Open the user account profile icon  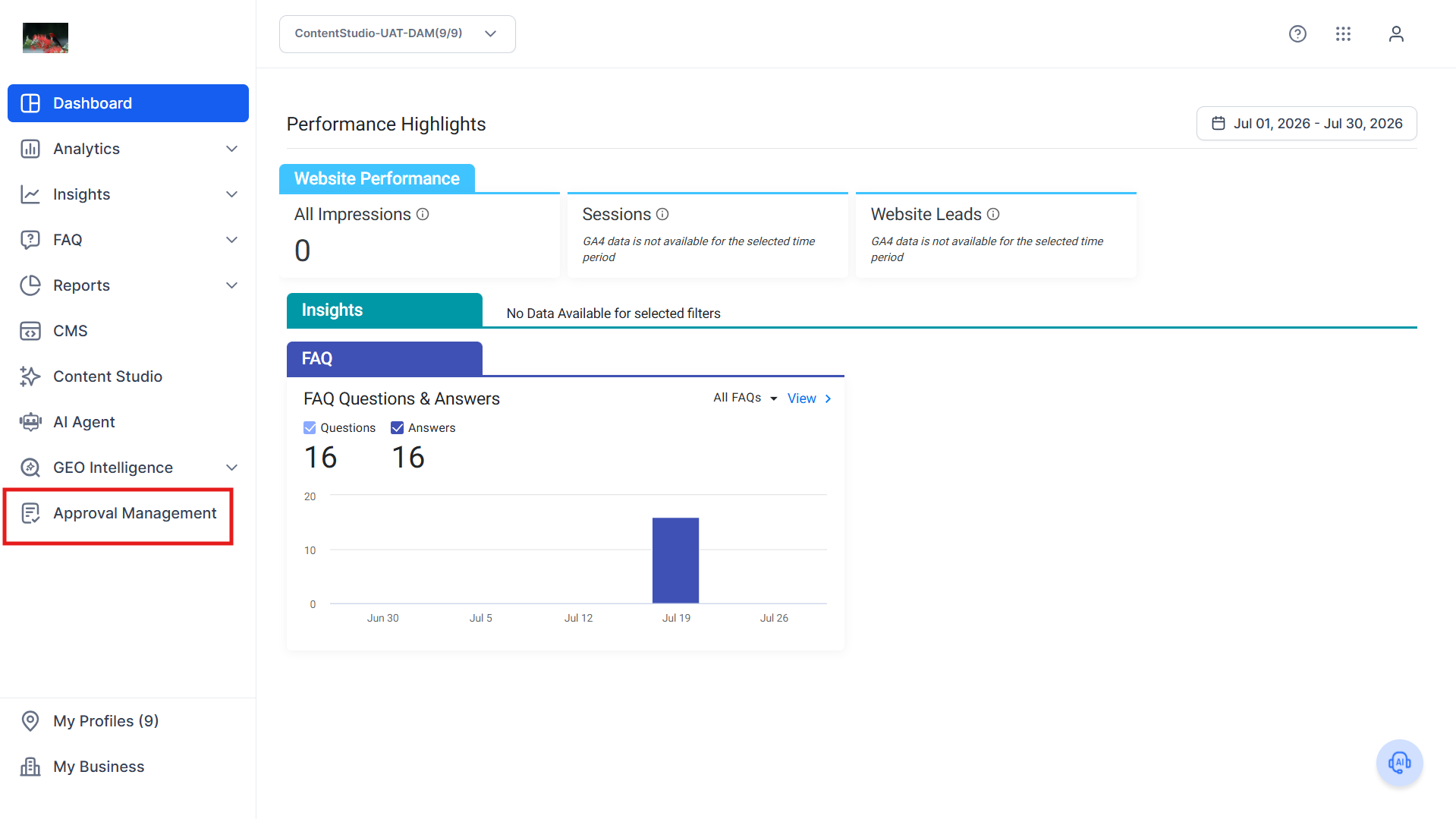click(x=1396, y=34)
